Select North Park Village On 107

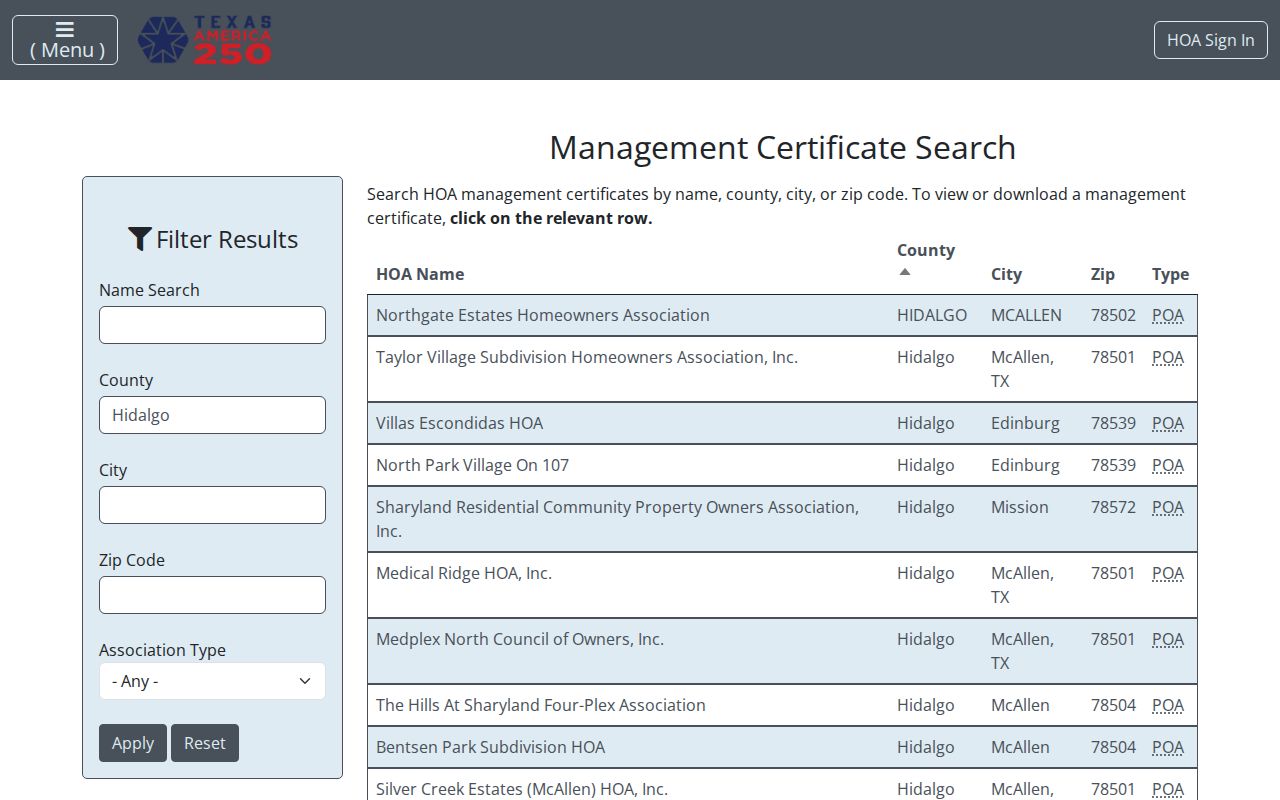782,465
